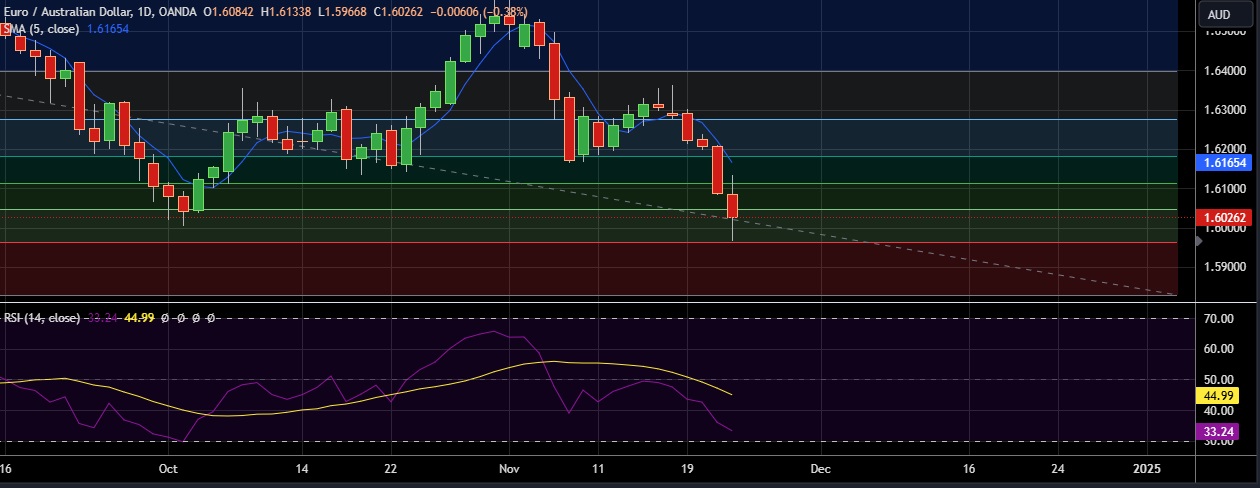Click 50.00 on the RSI scale
Image resolution: width=1260 pixels, height=488 pixels.
[x=1217, y=380]
